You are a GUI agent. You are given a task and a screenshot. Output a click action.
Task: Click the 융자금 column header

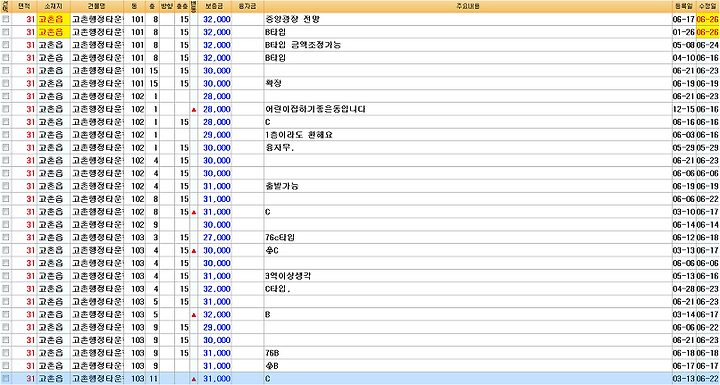[x=248, y=6]
